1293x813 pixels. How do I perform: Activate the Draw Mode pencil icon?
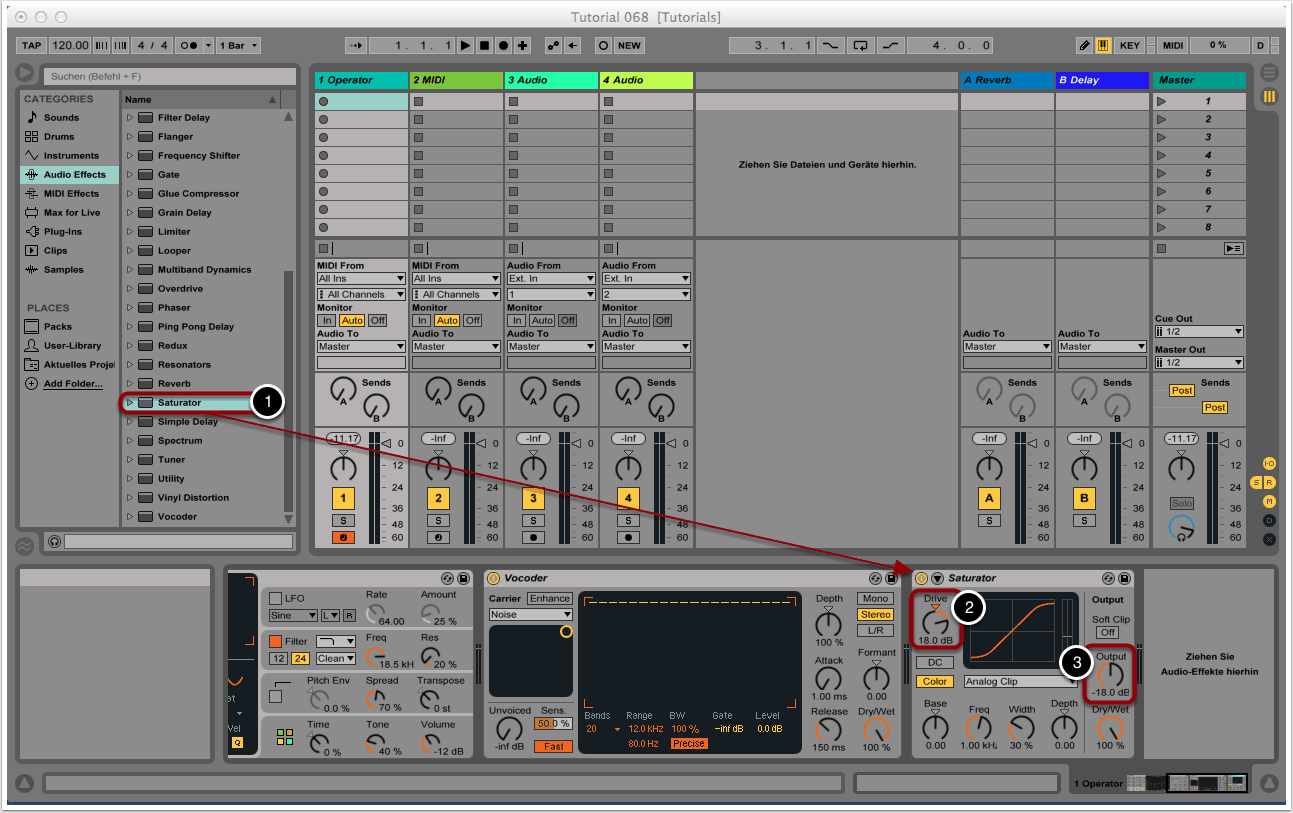point(1084,46)
